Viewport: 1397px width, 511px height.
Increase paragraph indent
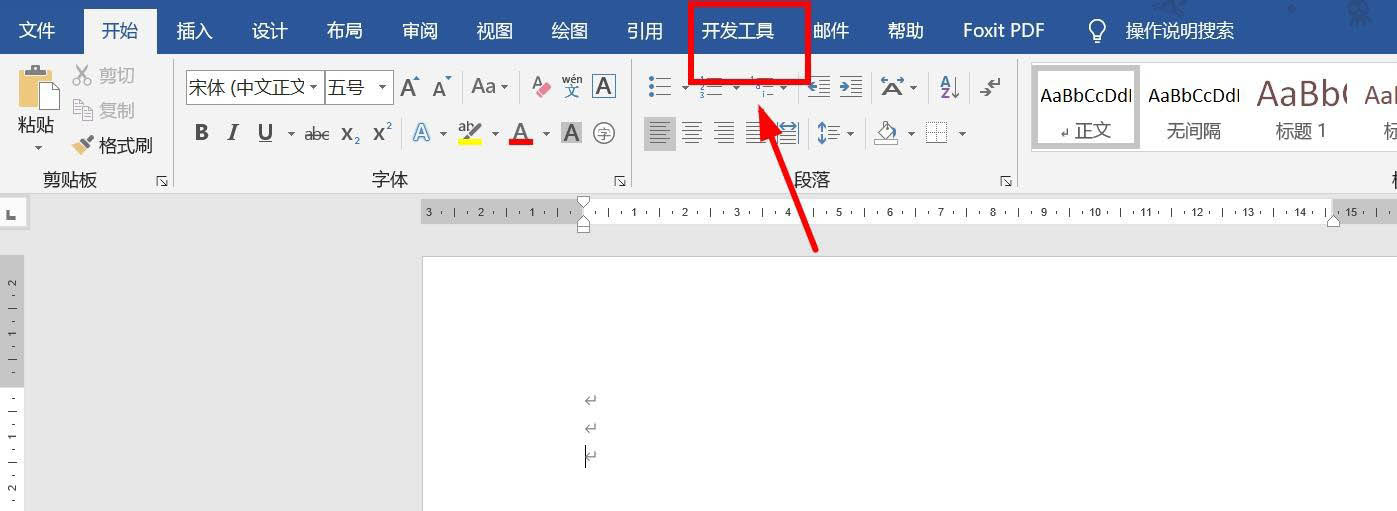pyautogui.click(x=851, y=87)
